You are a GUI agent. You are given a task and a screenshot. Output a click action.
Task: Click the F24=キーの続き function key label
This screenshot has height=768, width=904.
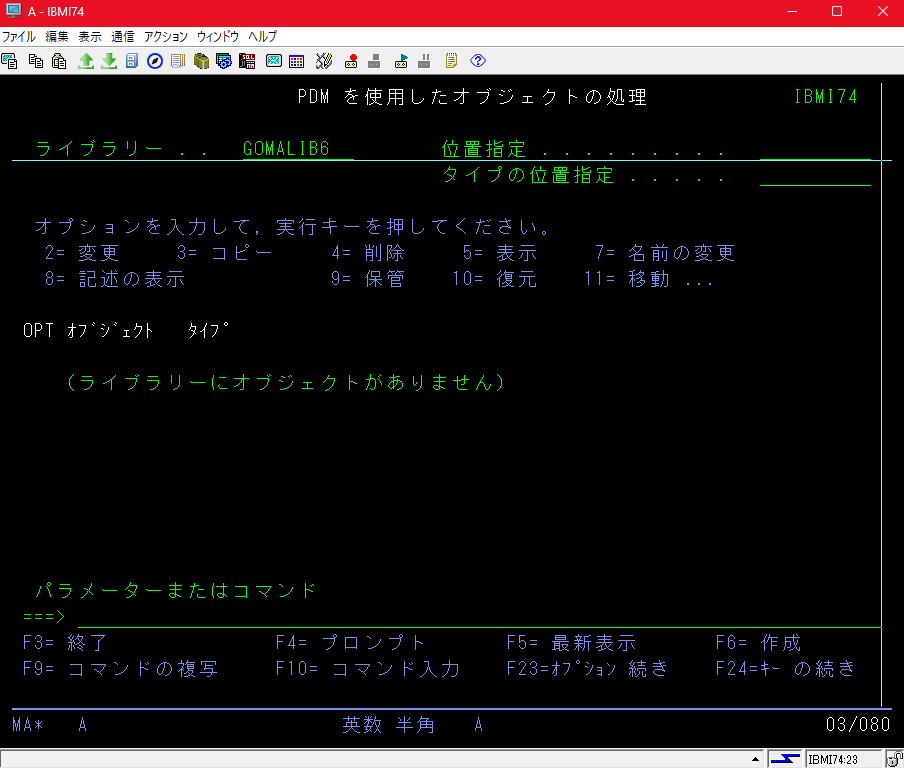(x=785, y=668)
